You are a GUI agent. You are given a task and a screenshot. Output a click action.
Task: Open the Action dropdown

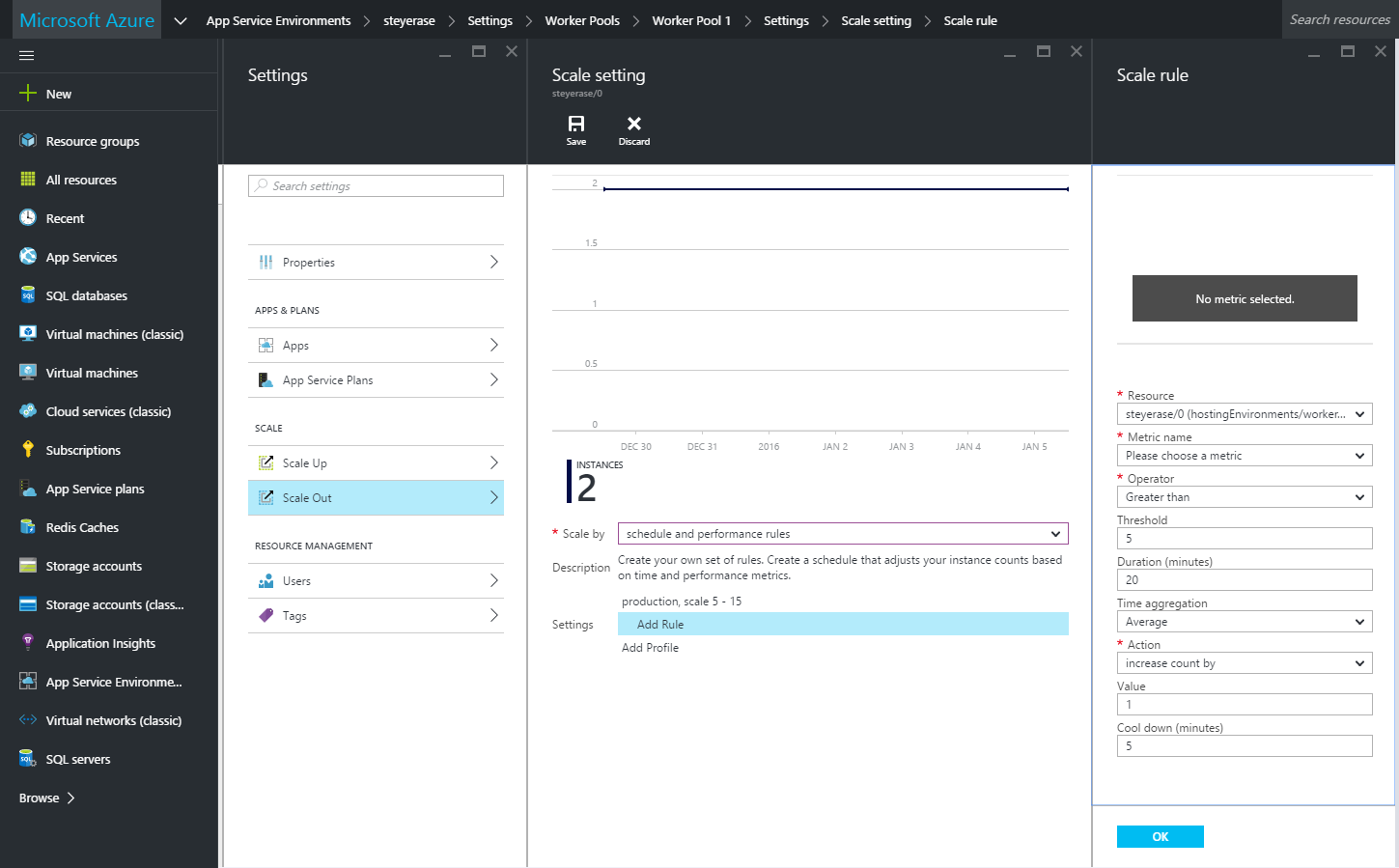(x=1245, y=662)
